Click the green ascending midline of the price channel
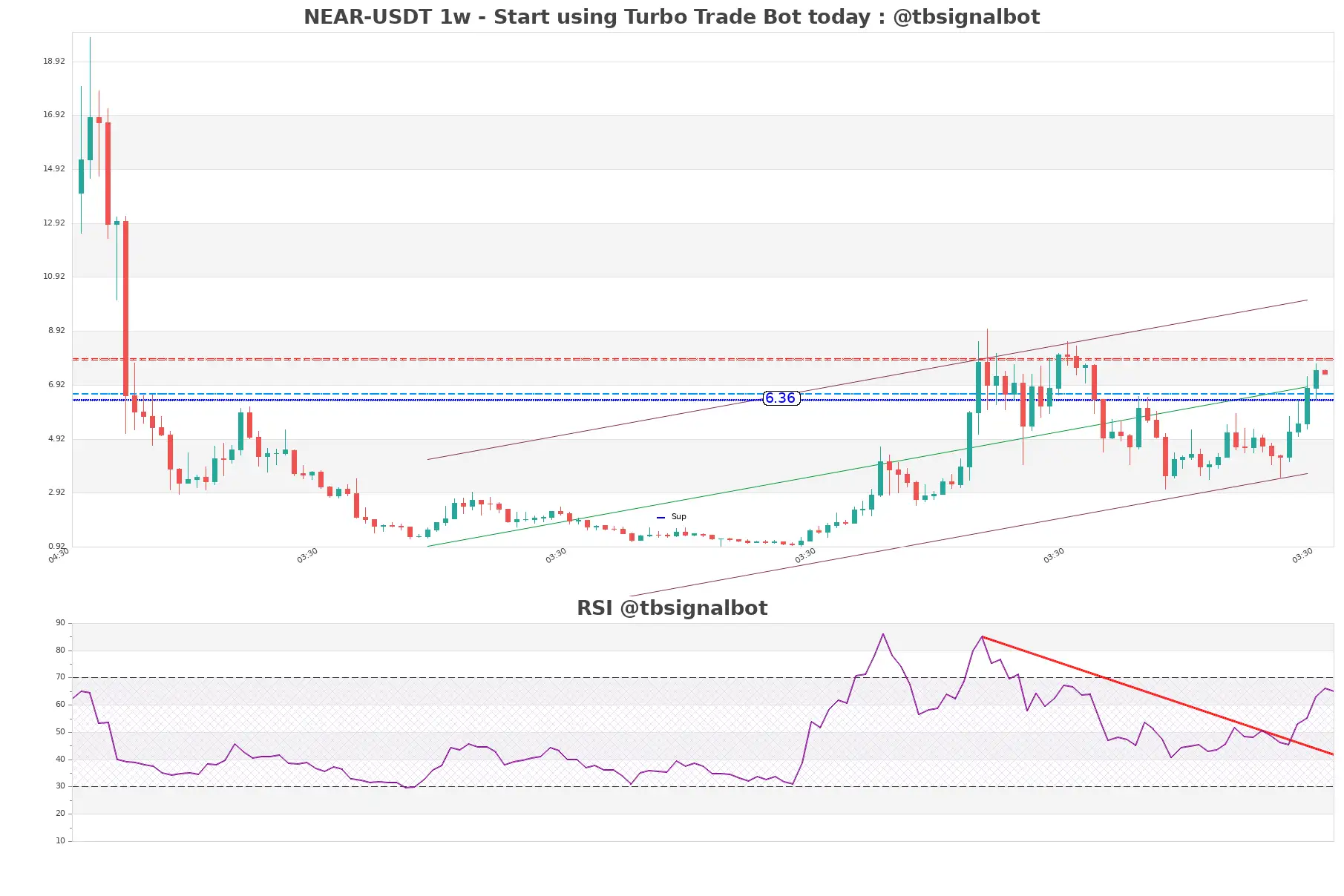Viewport: 1344px width, 896px height. 867,467
